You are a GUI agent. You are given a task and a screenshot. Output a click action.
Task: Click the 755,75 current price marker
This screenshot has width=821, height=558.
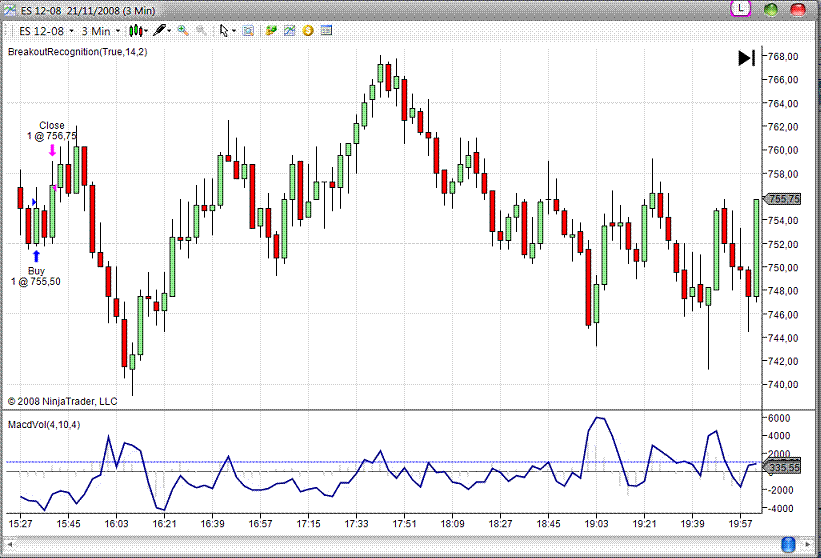pyautogui.click(x=782, y=199)
